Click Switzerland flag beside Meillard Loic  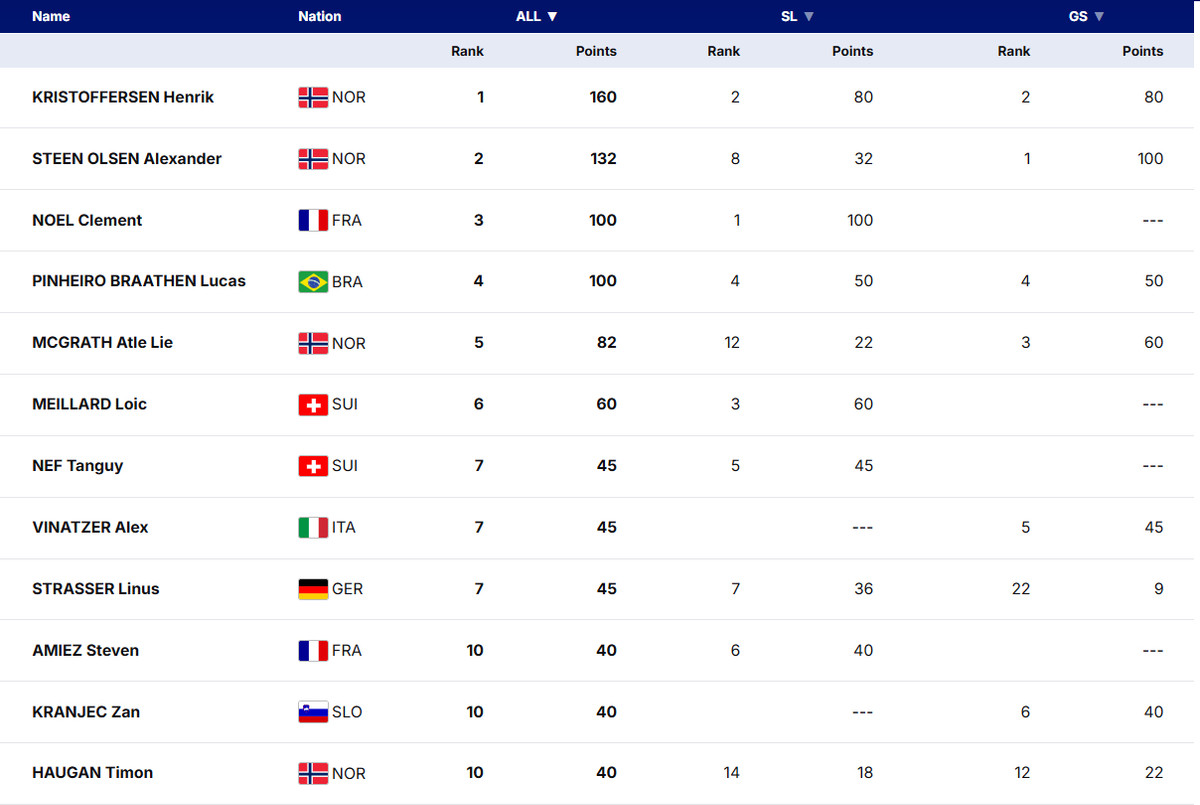tap(313, 405)
